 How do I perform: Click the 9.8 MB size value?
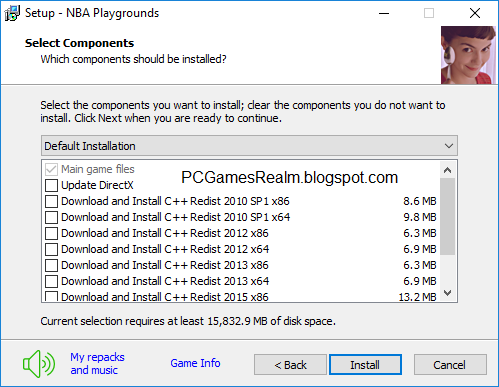[x=420, y=217]
